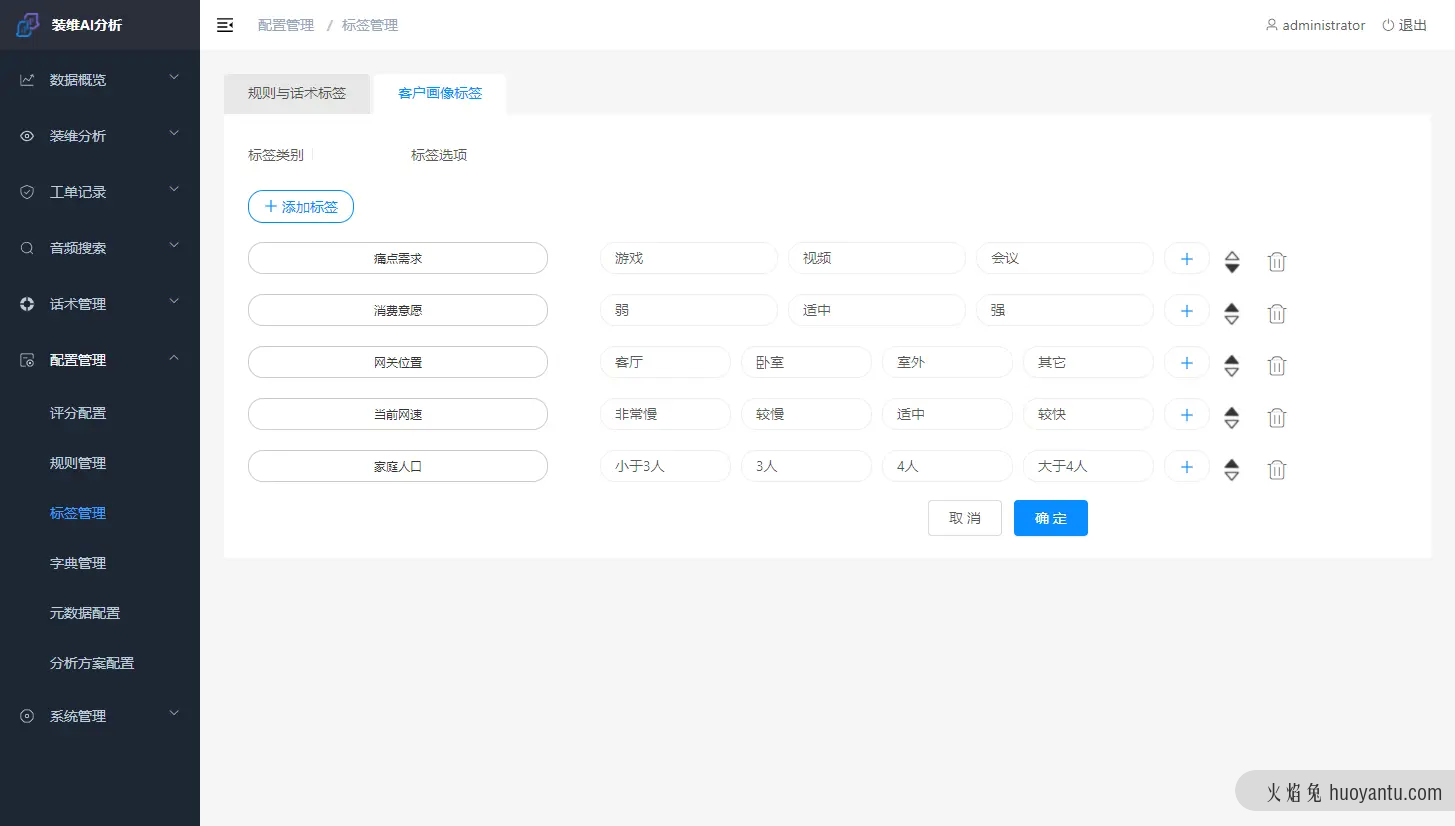Add an option to 消费意愿 row
Screen dimensions: 1455x826
tap(1187, 310)
